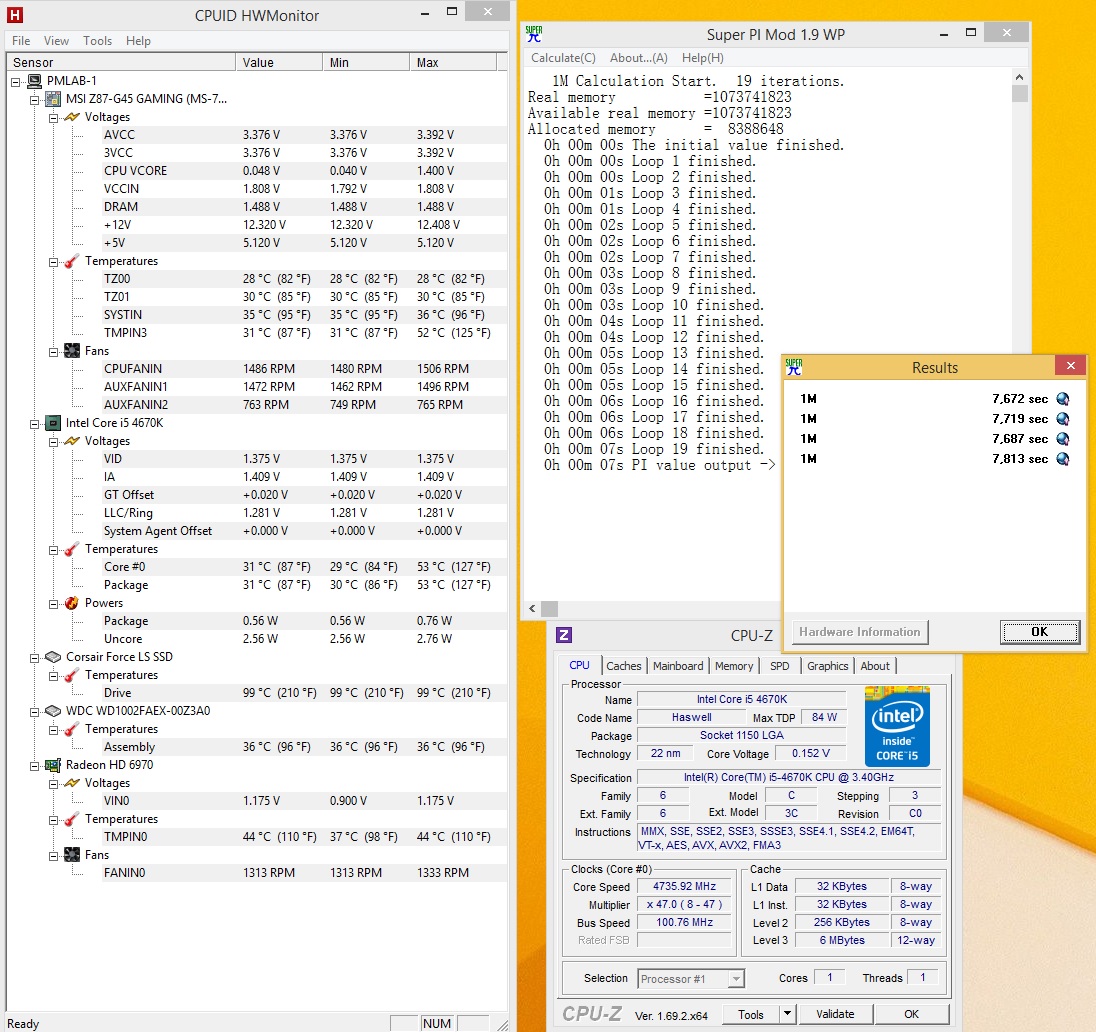Select the CPU VCORE voltage row
The height and width of the screenshot is (1032, 1096).
[304, 171]
